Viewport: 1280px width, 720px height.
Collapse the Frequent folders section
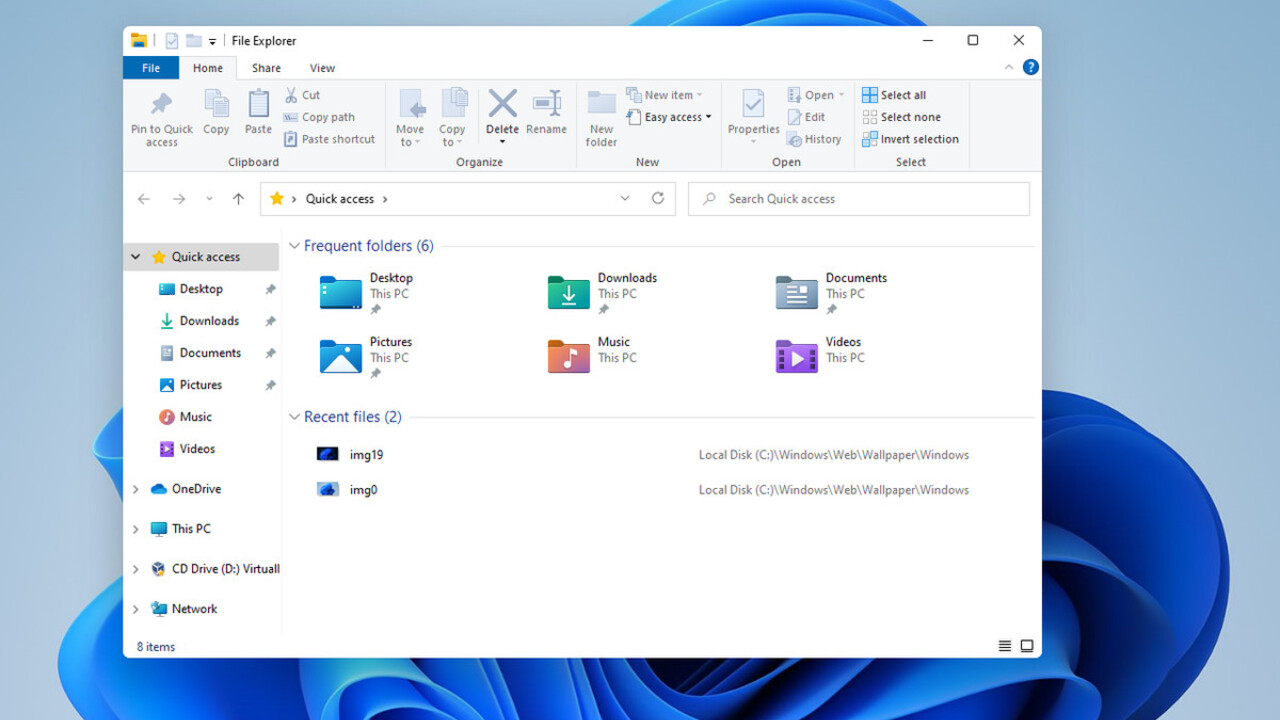click(294, 246)
